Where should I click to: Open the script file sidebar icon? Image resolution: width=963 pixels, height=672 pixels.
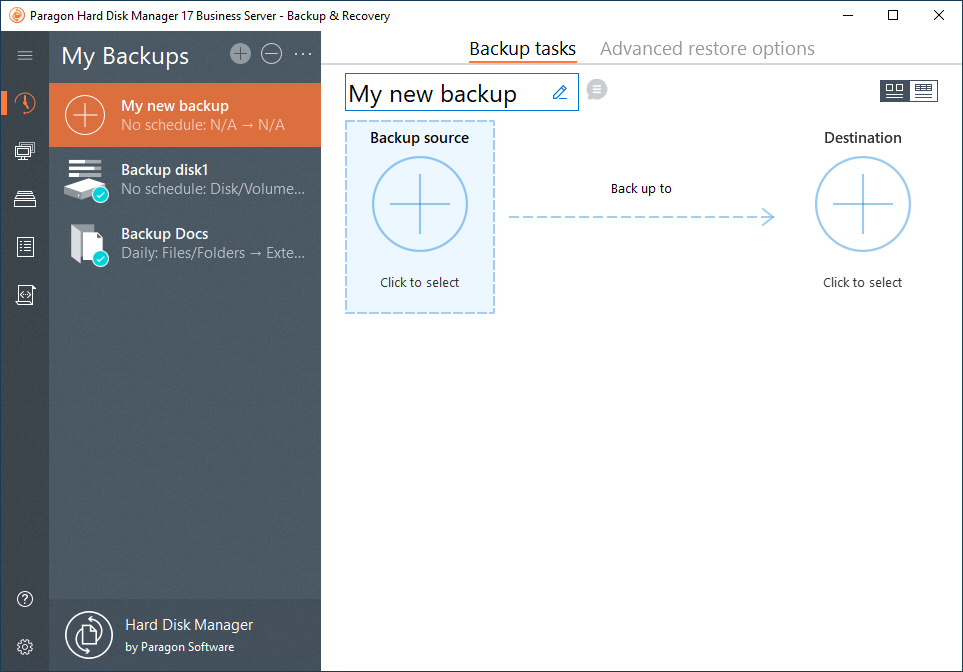click(25, 295)
